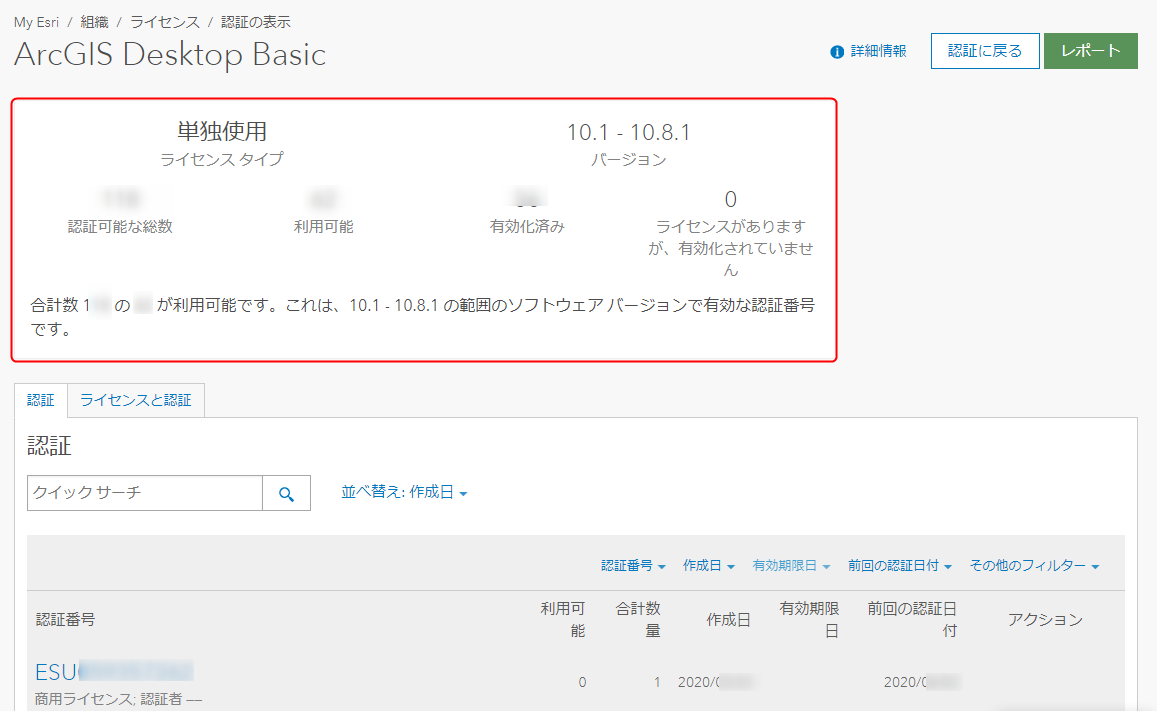Click the green レポート button
The height and width of the screenshot is (711, 1157).
click(x=1091, y=51)
